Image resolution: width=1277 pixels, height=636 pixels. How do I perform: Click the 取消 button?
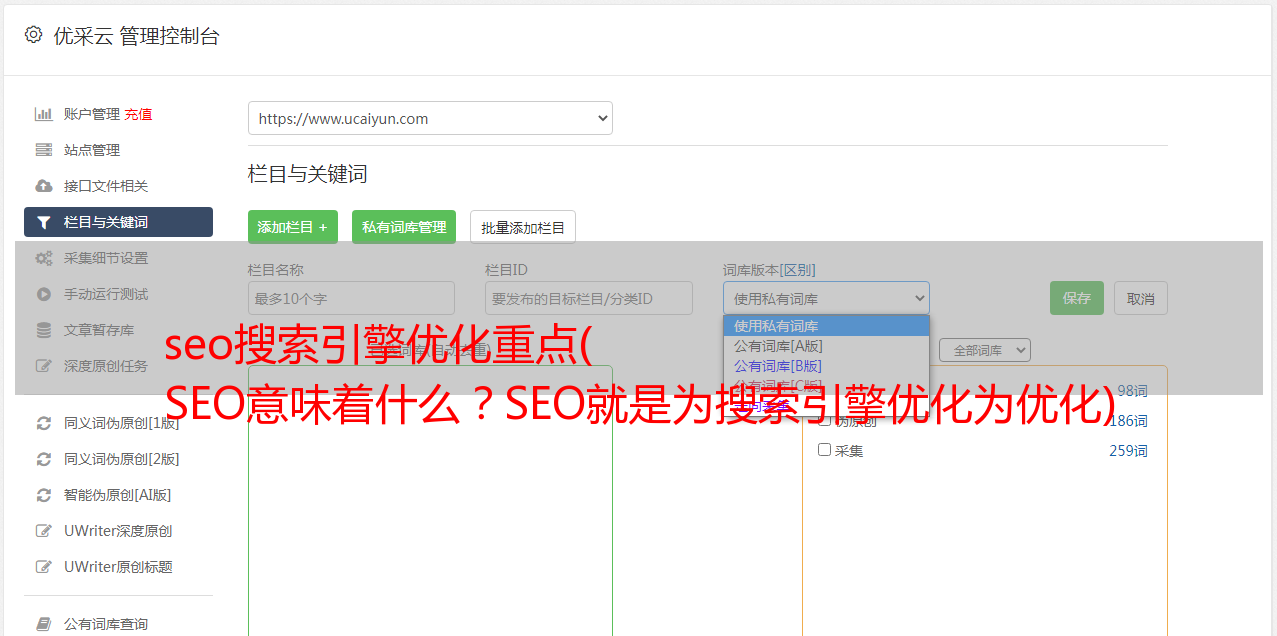1141,298
